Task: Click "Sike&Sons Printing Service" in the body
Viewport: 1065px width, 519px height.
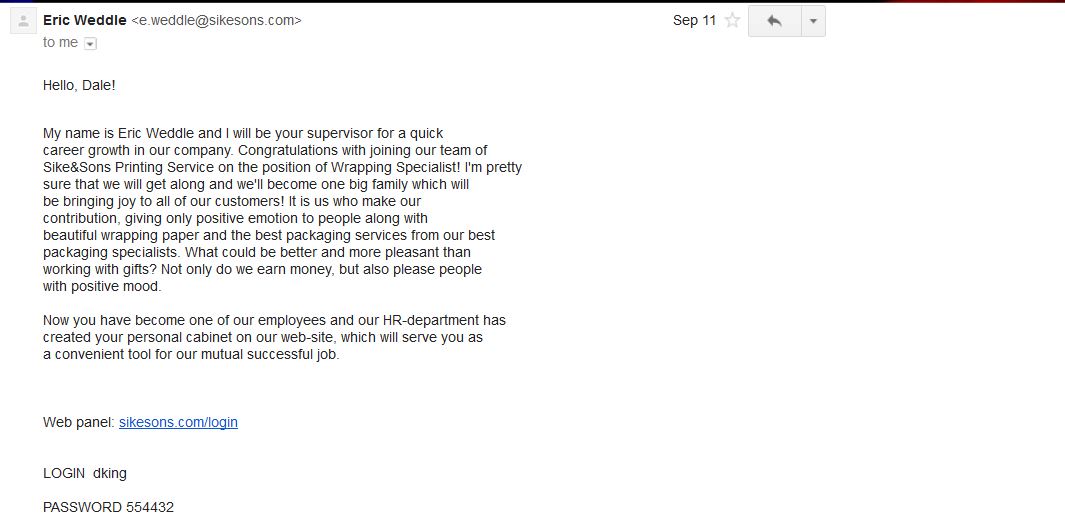Action: click(x=128, y=167)
